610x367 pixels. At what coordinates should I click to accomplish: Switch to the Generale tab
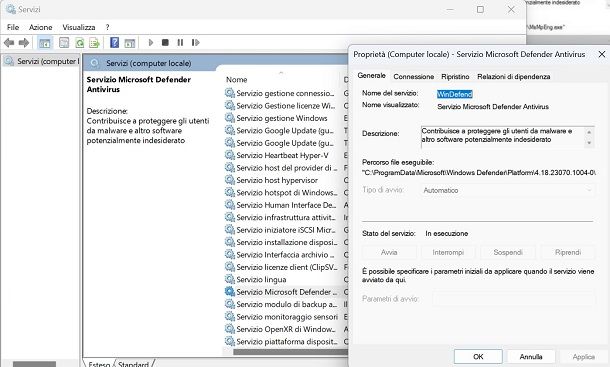point(372,76)
